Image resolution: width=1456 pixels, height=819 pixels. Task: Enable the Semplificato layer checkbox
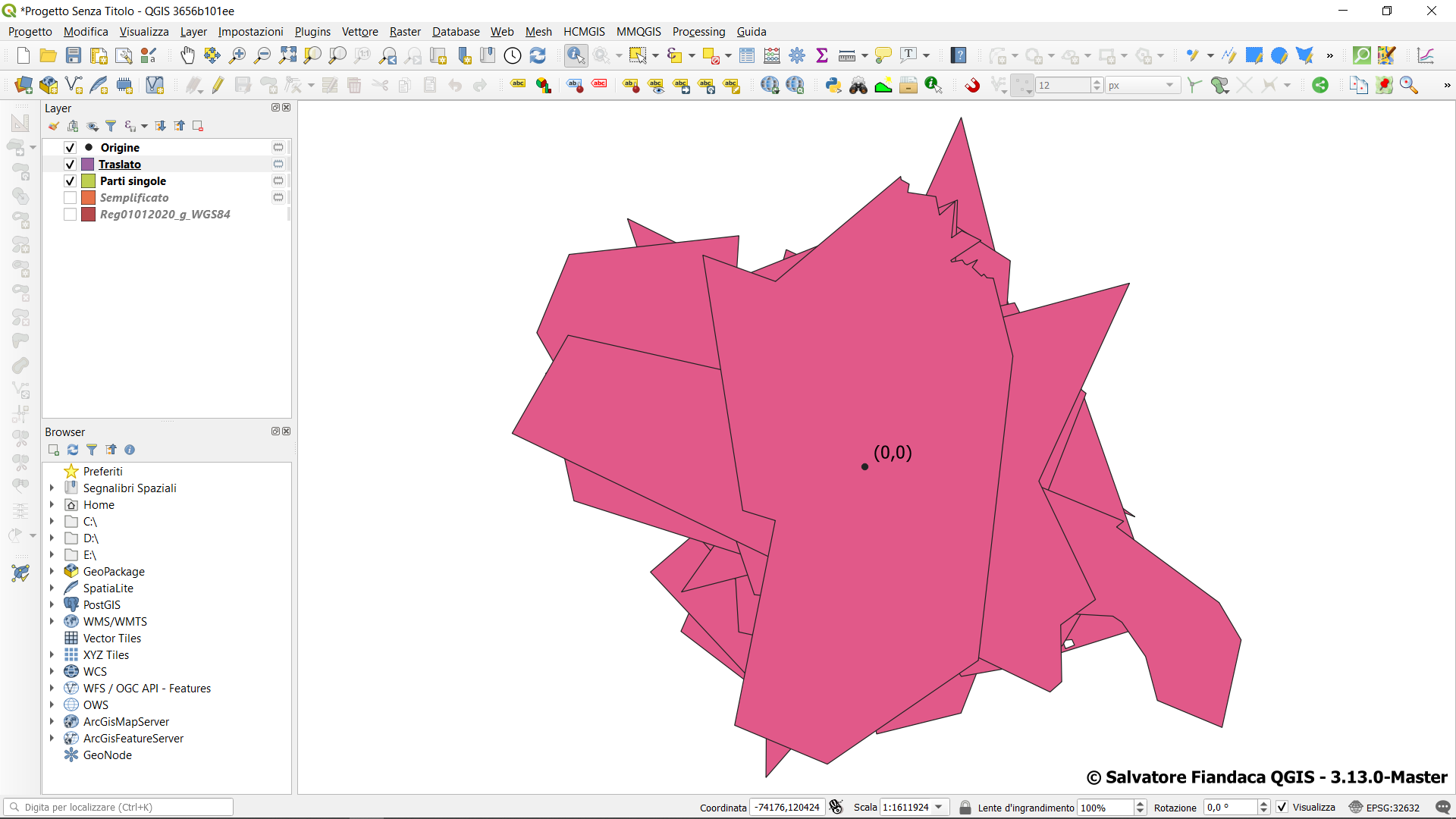pos(70,198)
